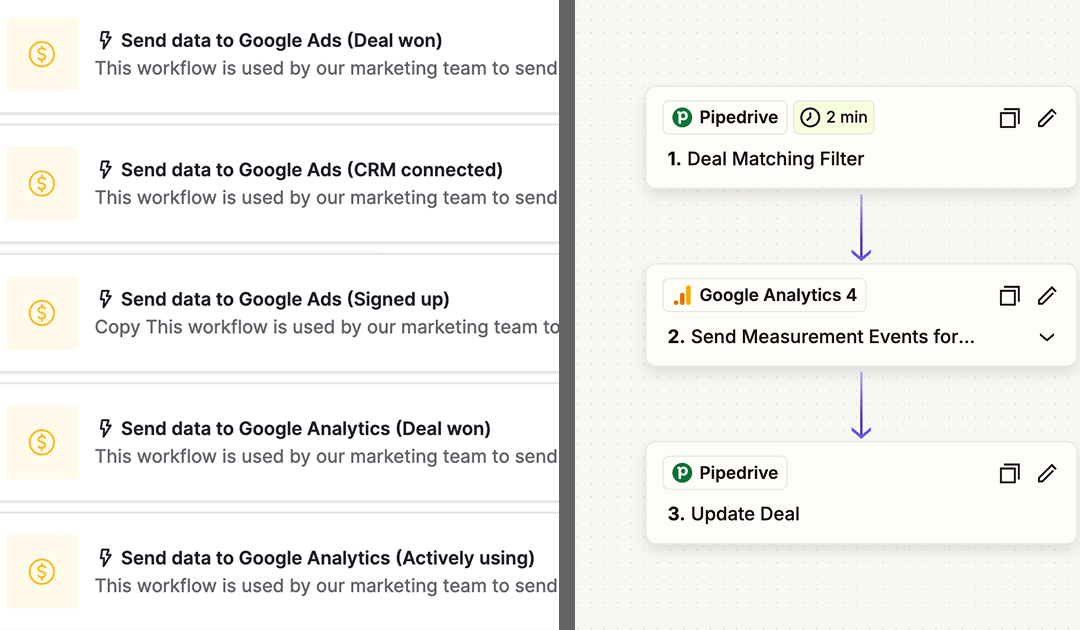Click dollar icon beside Google Ads (Deal won)
The image size is (1080, 630).
tap(41, 54)
